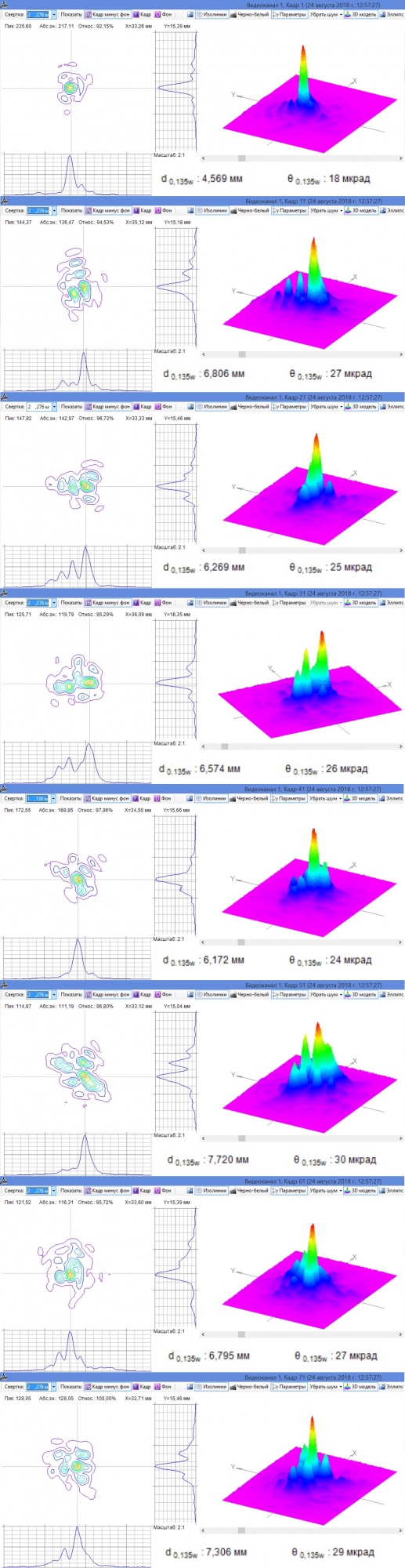Expand Убрать шум in the Кадр 51 panel
The width and height of the screenshot is (405, 1568).
click(326, 994)
